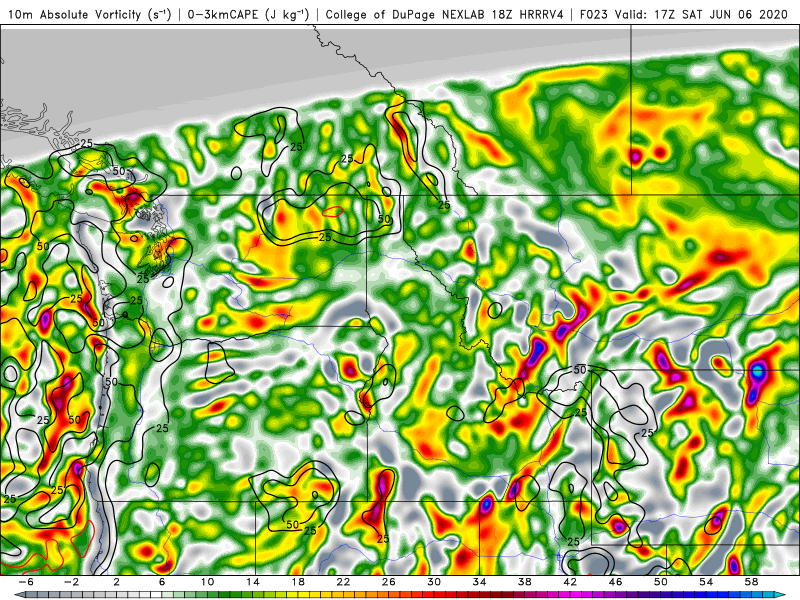This screenshot has width=800, height=600.
Task: Click the 54 label on the color scale
Action: (706, 582)
